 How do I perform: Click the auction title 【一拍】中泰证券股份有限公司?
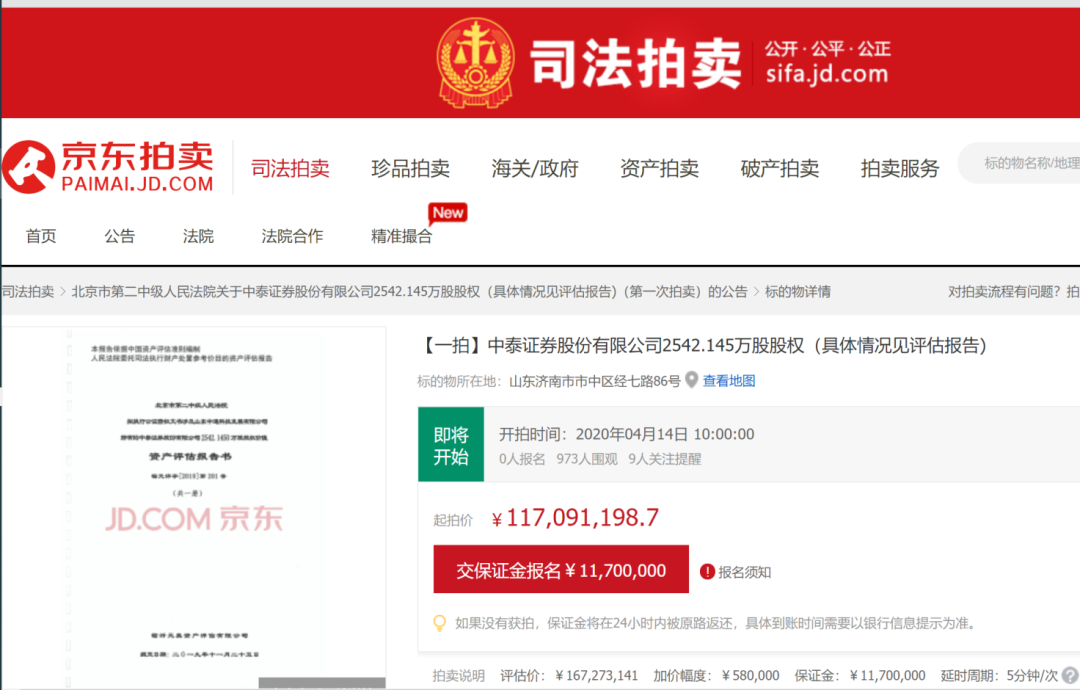point(702,345)
